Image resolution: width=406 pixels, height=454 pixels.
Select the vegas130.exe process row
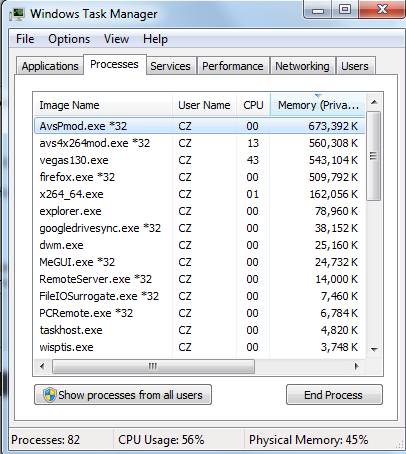point(199,160)
